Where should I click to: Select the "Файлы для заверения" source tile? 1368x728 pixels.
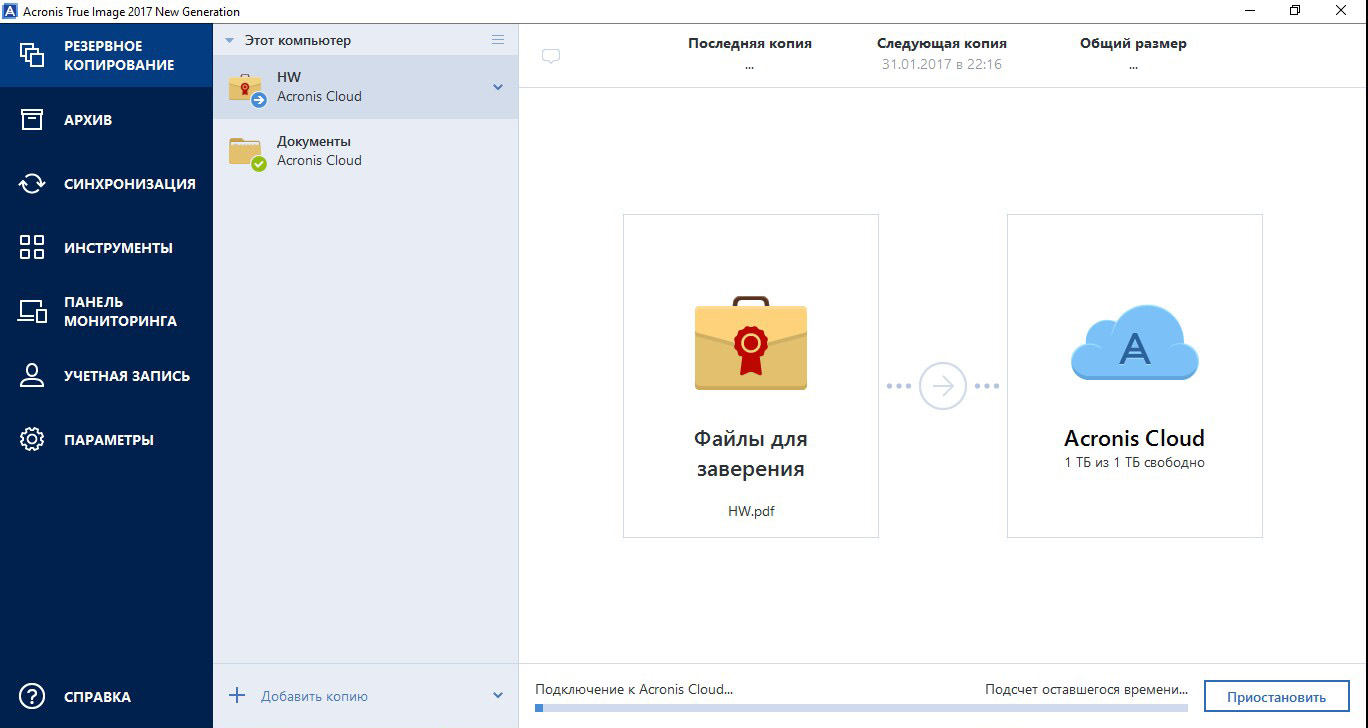click(x=751, y=376)
